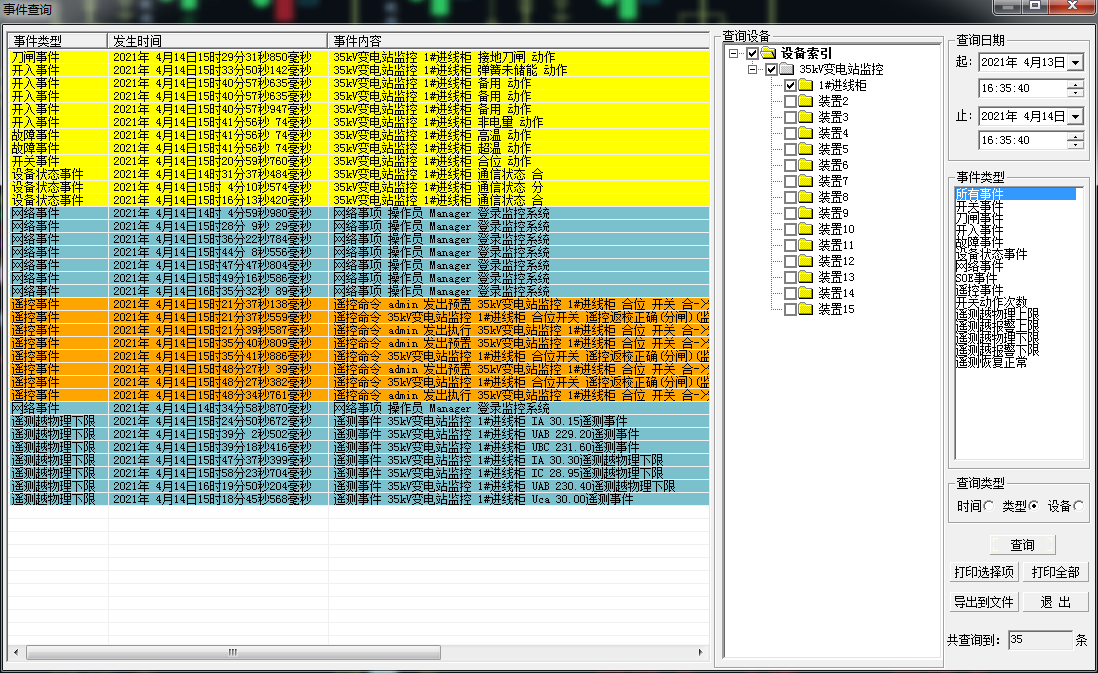Choose the 设备 query type radio button
1098x673 pixels.
(1078, 506)
